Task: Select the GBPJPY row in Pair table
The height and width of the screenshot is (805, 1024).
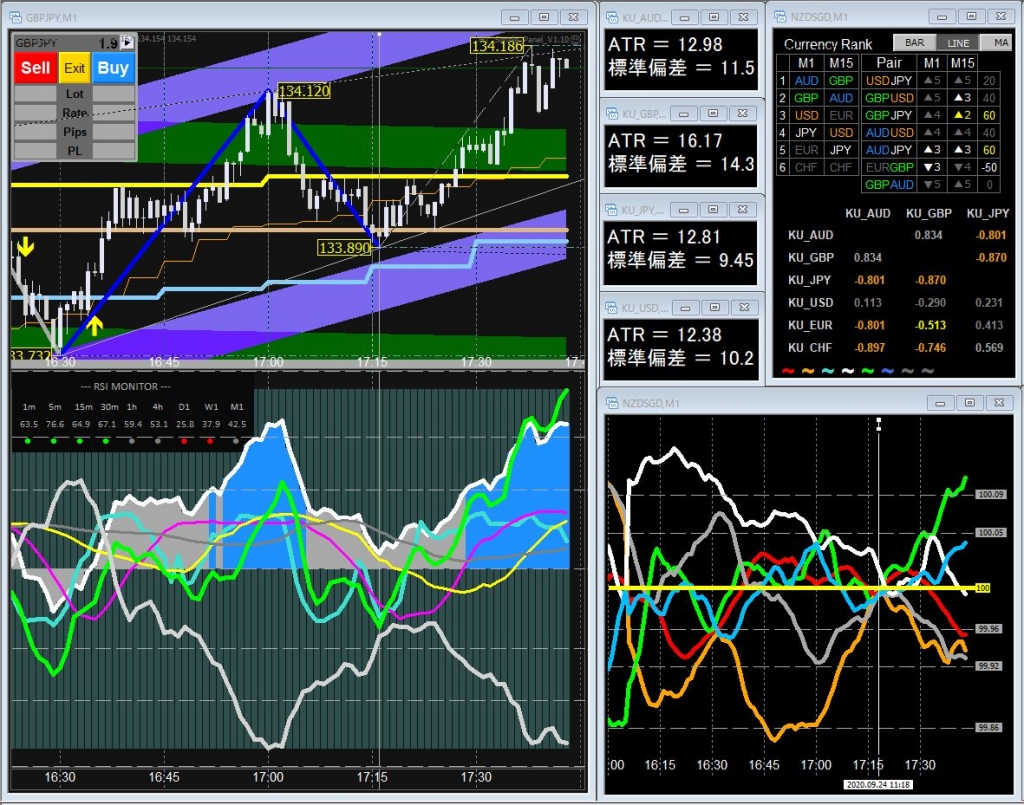Action: pyautogui.click(x=888, y=115)
